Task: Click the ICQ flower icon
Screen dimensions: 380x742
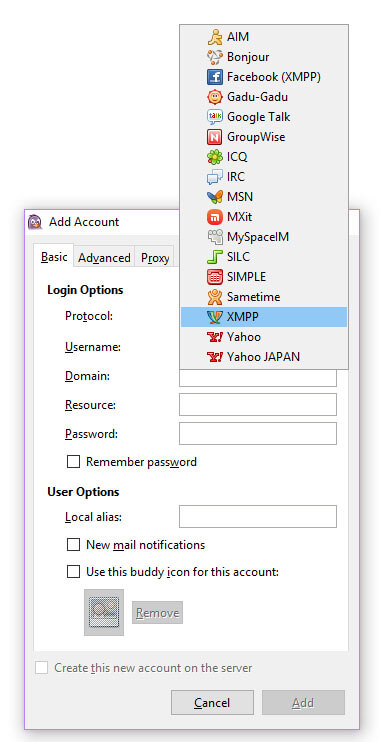Action: pos(214,157)
